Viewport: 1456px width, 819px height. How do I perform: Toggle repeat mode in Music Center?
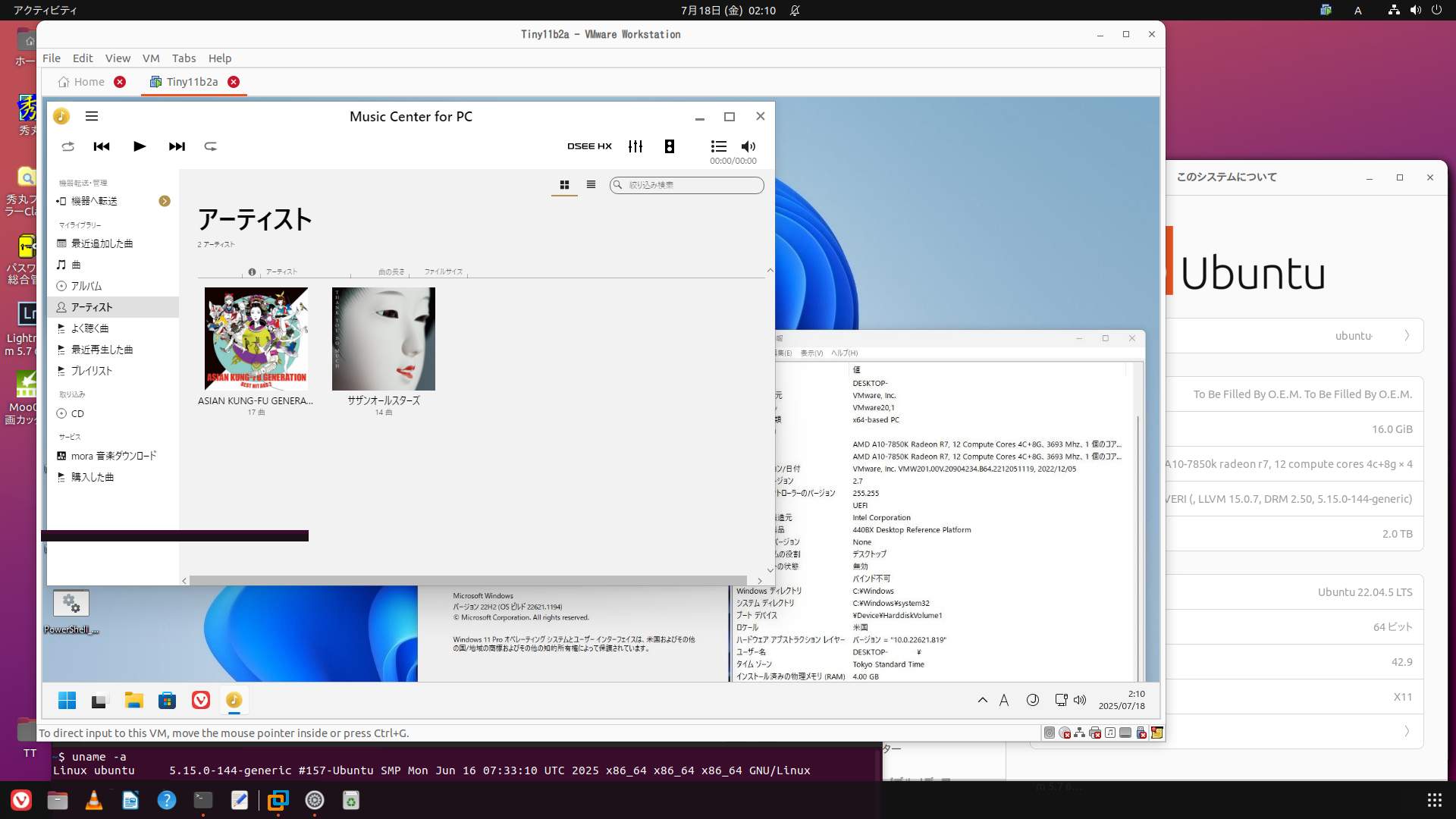pos(211,146)
